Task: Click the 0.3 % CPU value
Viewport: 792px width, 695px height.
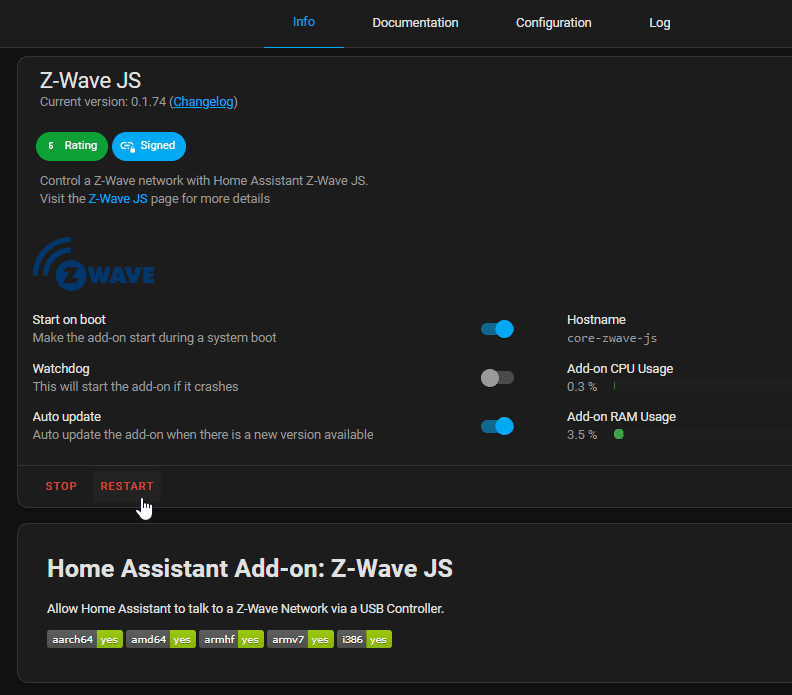Action: point(582,386)
